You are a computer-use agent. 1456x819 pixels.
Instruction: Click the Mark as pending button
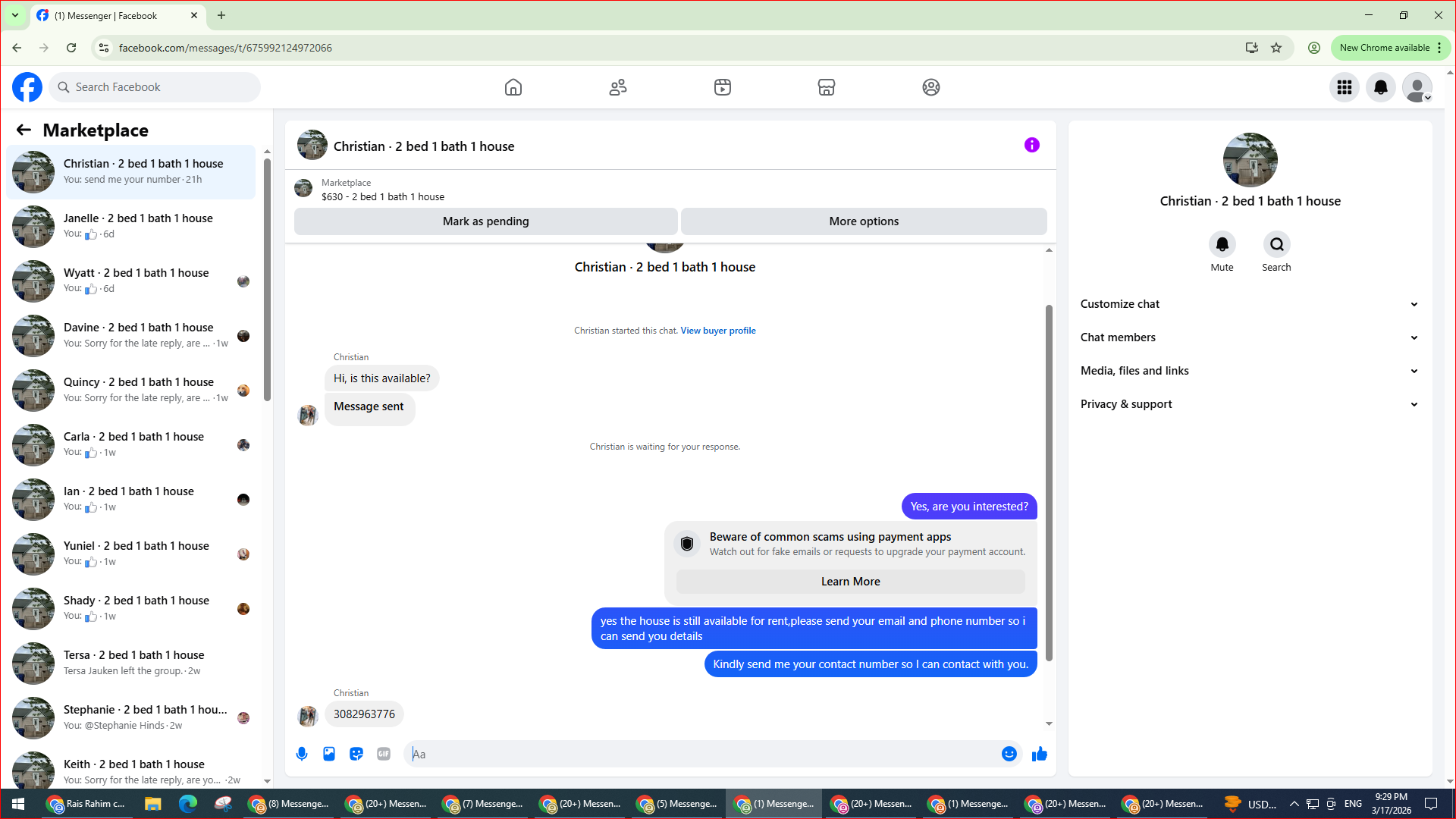pyautogui.click(x=485, y=221)
